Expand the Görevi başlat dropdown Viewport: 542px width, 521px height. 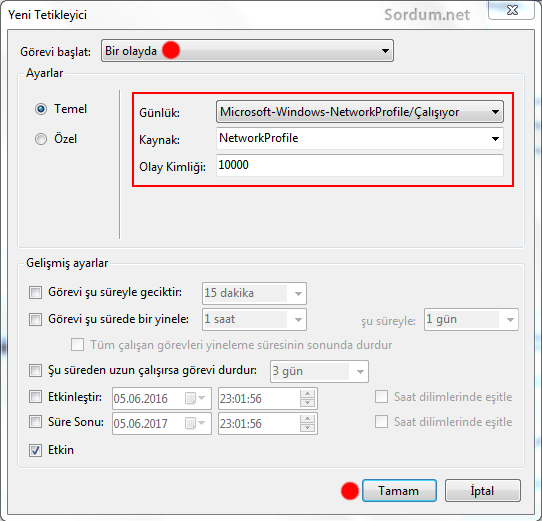pos(247,51)
